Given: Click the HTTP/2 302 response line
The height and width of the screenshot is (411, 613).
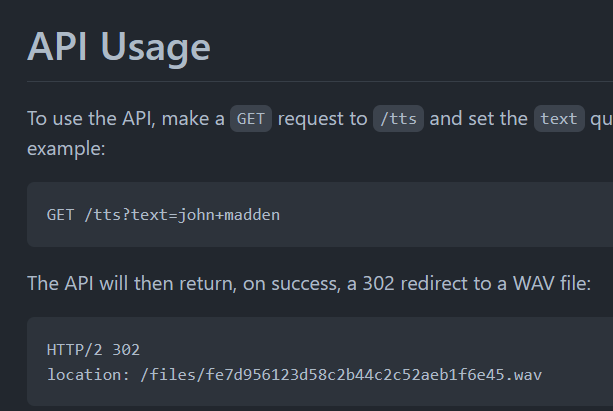Looking at the screenshot, I should tap(93, 350).
